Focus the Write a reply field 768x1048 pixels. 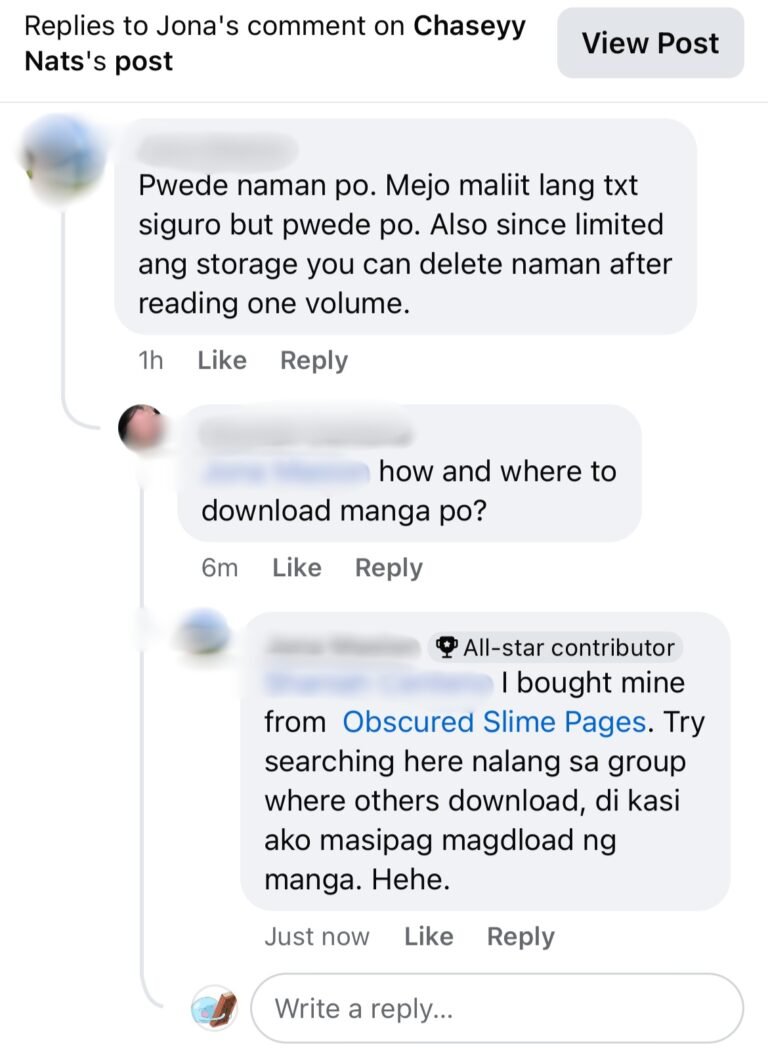coord(497,1008)
